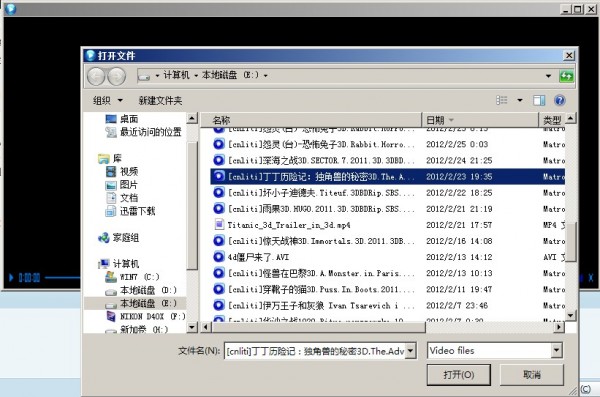Open the 组织 menu
The height and width of the screenshot is (397, 600).
click(x=108, y=101)
